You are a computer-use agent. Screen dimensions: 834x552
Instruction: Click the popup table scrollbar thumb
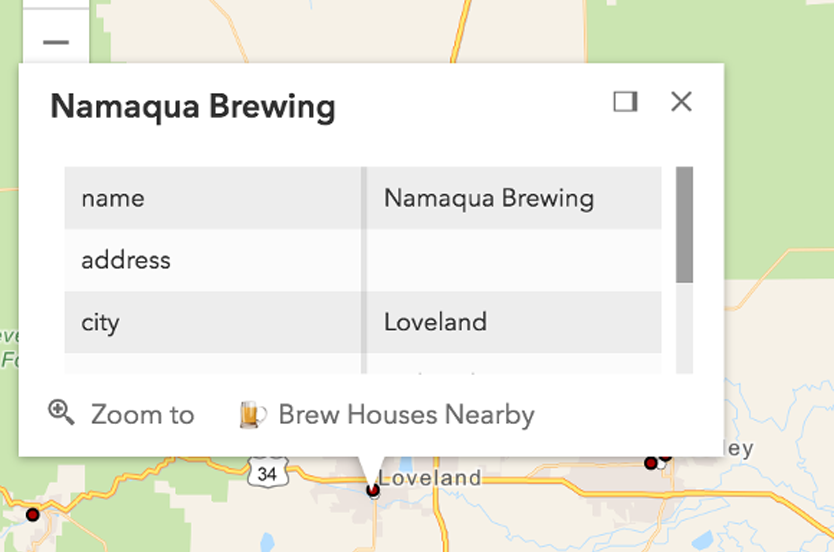click(x=685, y=224)
